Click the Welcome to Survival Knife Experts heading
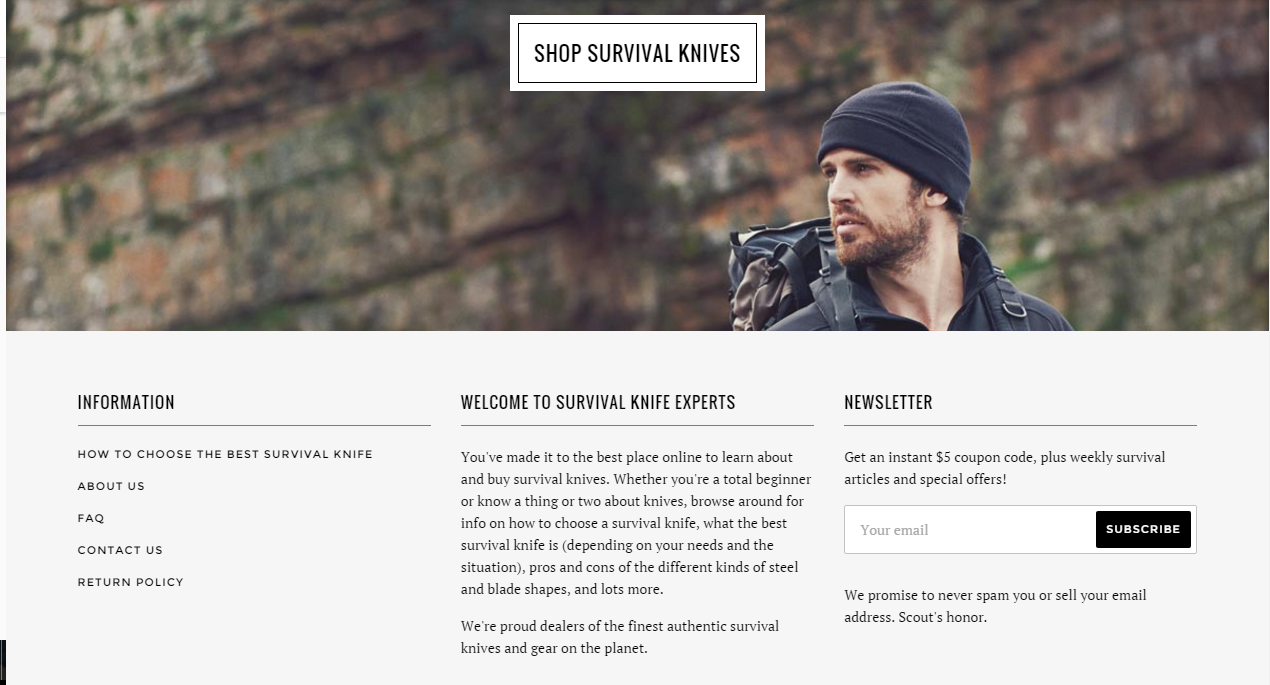The height and width of the screenshot is (685, 1270). coord(598,402)
